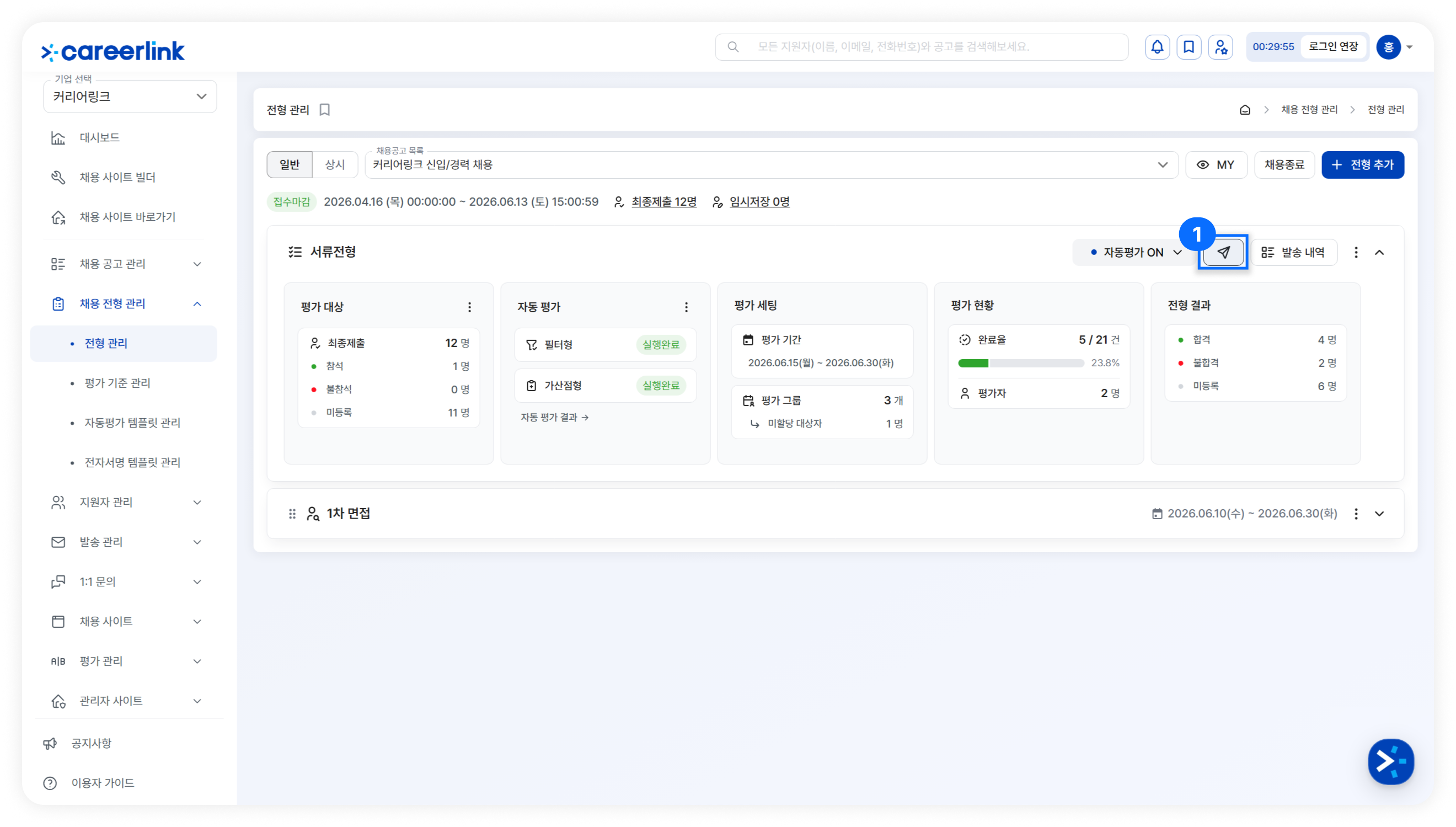The height and width of the screenshot is (827, 1456).
Task: Click the 미등록 11 명 row
Action: coord(390,413)
